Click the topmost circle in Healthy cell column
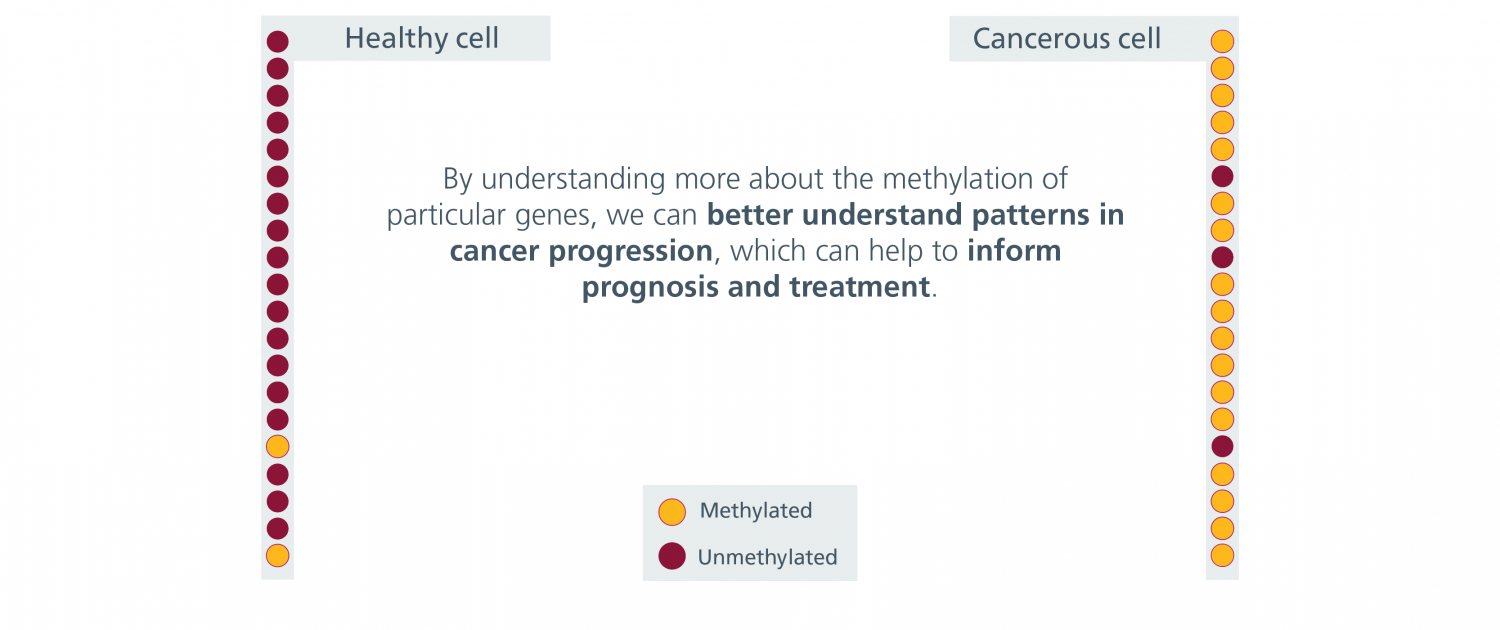 click(278, 42)
